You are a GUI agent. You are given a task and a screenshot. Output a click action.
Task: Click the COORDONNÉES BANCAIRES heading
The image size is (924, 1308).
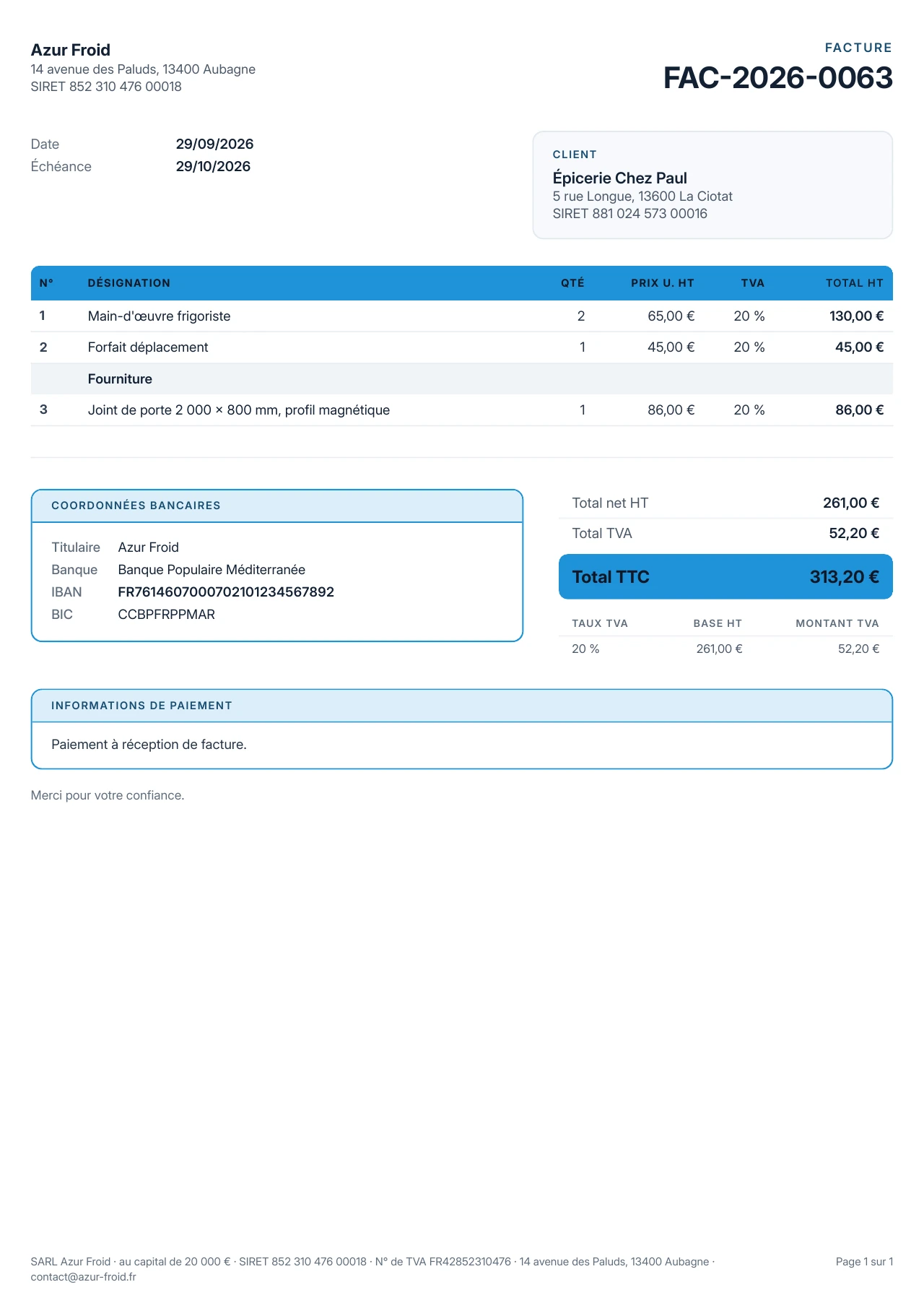tap(136, 506)
